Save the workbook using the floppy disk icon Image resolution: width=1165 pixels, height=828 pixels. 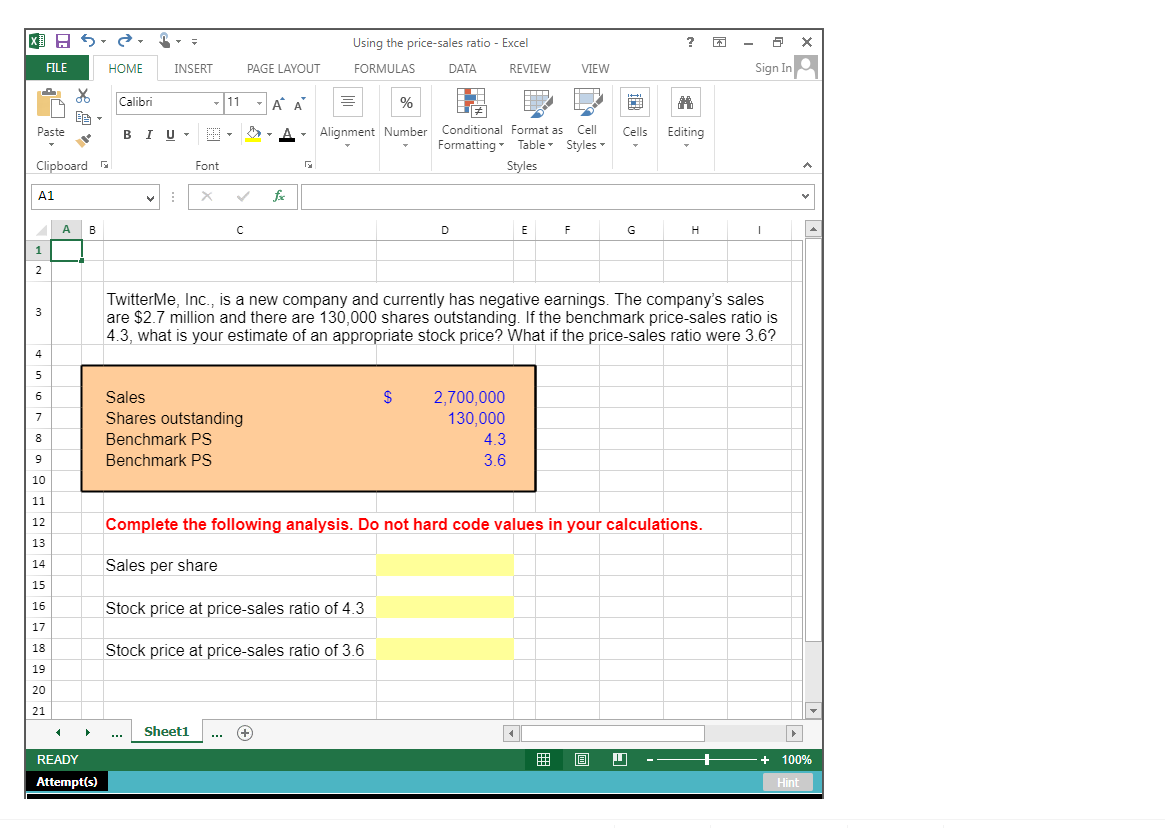pos(63,41)
